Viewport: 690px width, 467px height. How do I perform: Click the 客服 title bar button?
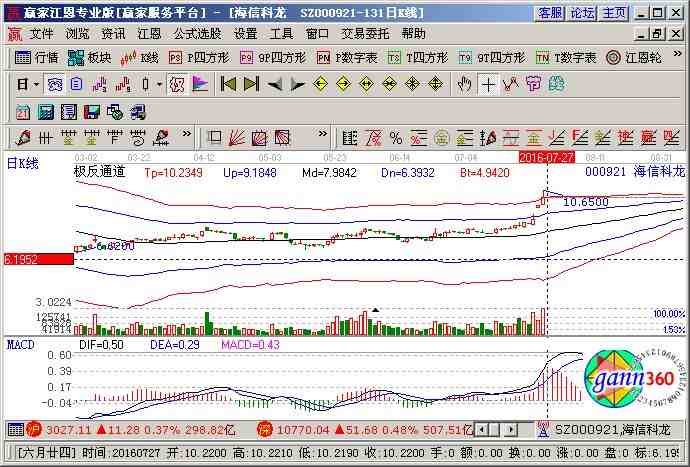550,13
